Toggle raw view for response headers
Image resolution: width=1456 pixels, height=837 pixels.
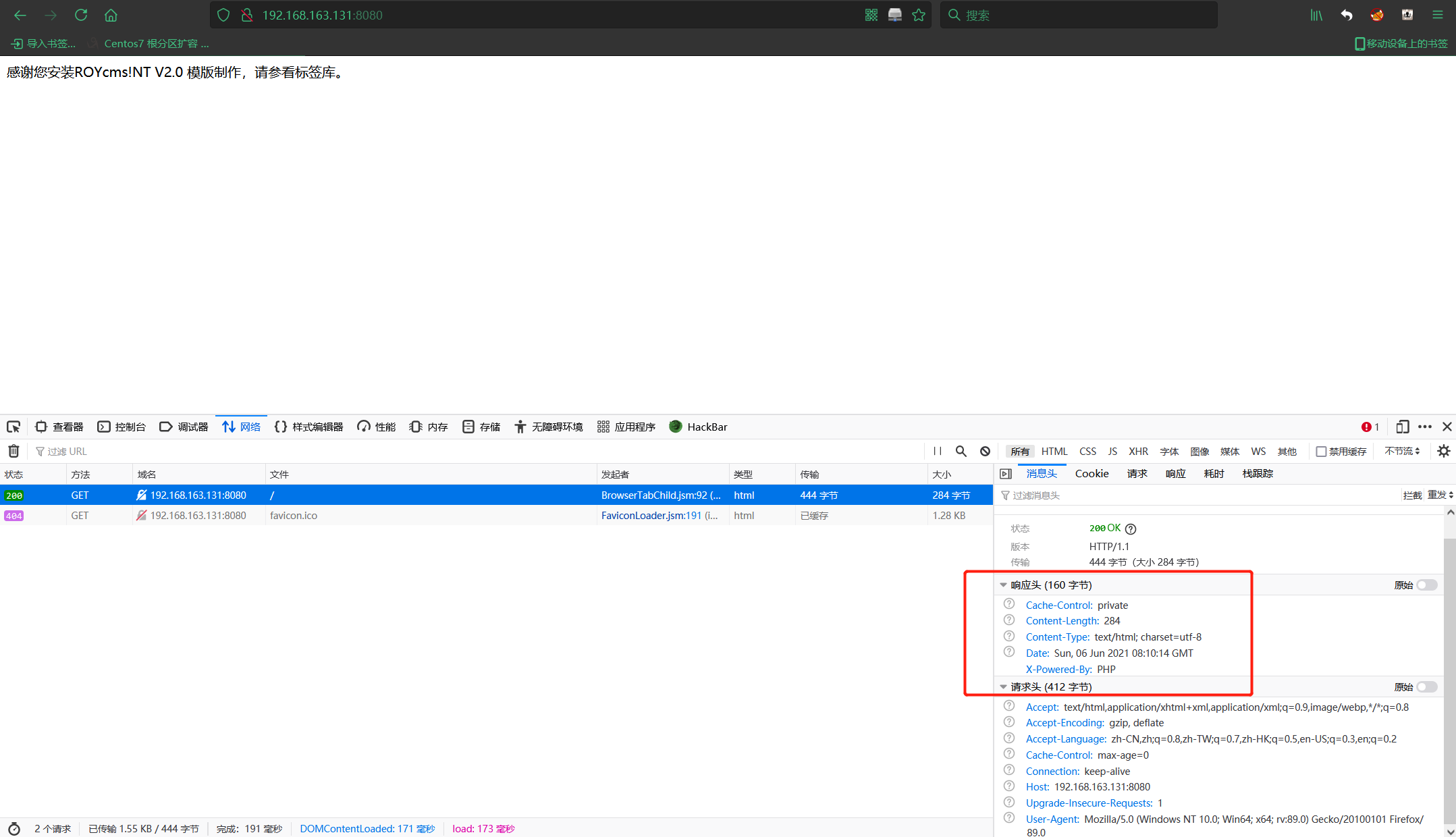click(x=1426, y=585)
